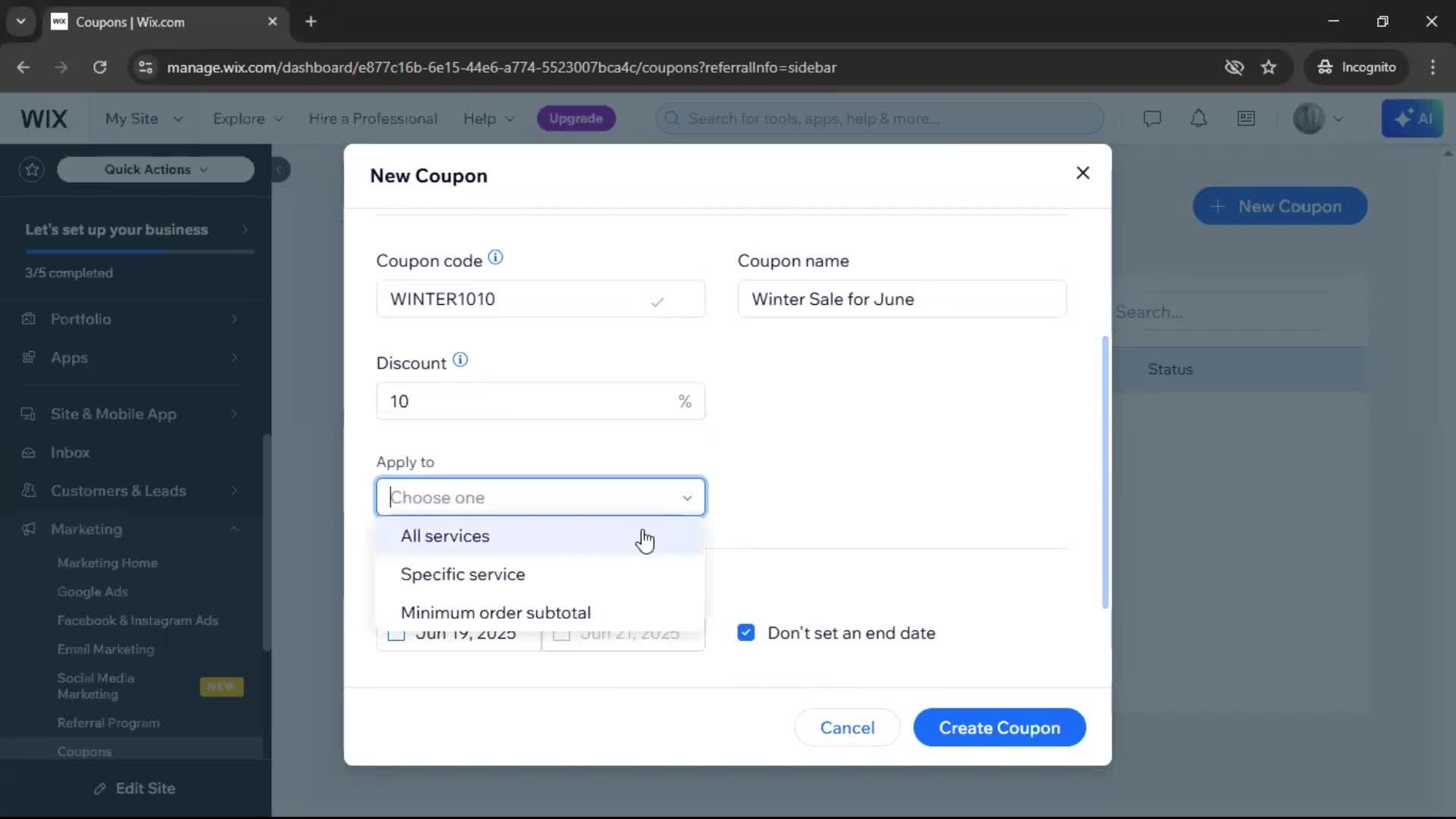Click the background New Coupon button
This screenshot has height=819, width=1456.
tap(1280, 206)
